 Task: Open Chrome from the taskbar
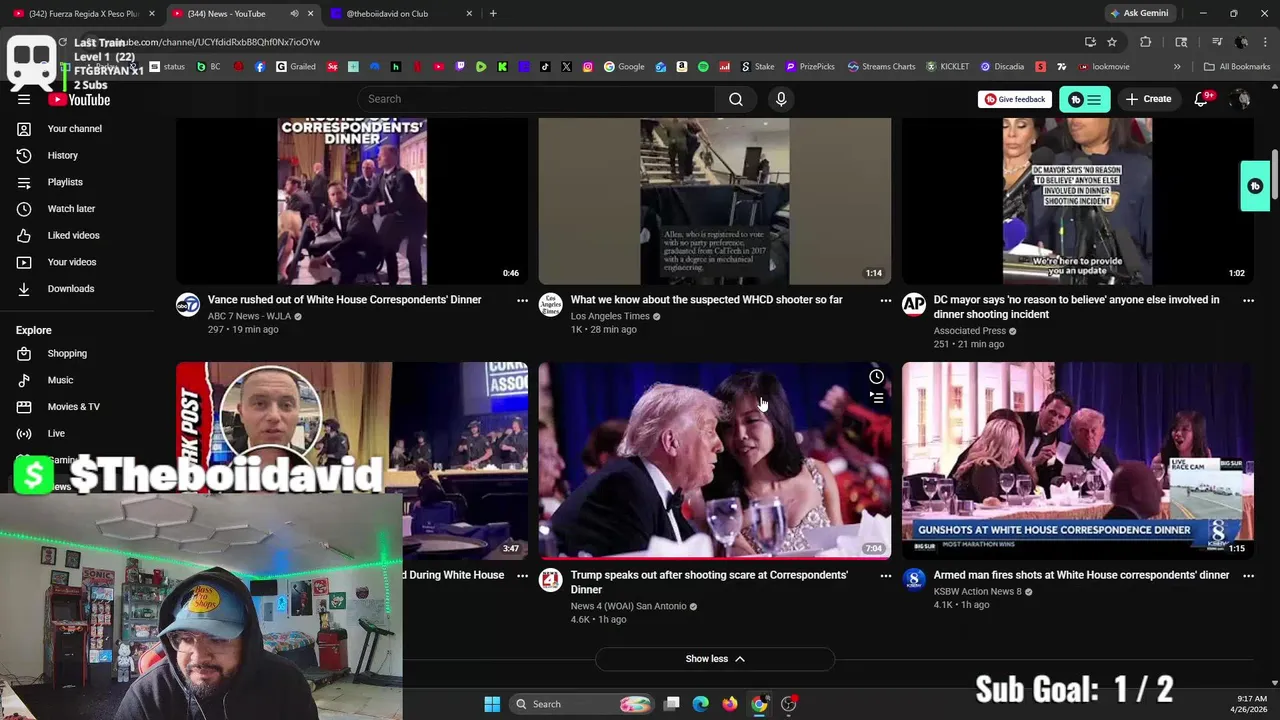pyautogui.click(x=759, y=704)
